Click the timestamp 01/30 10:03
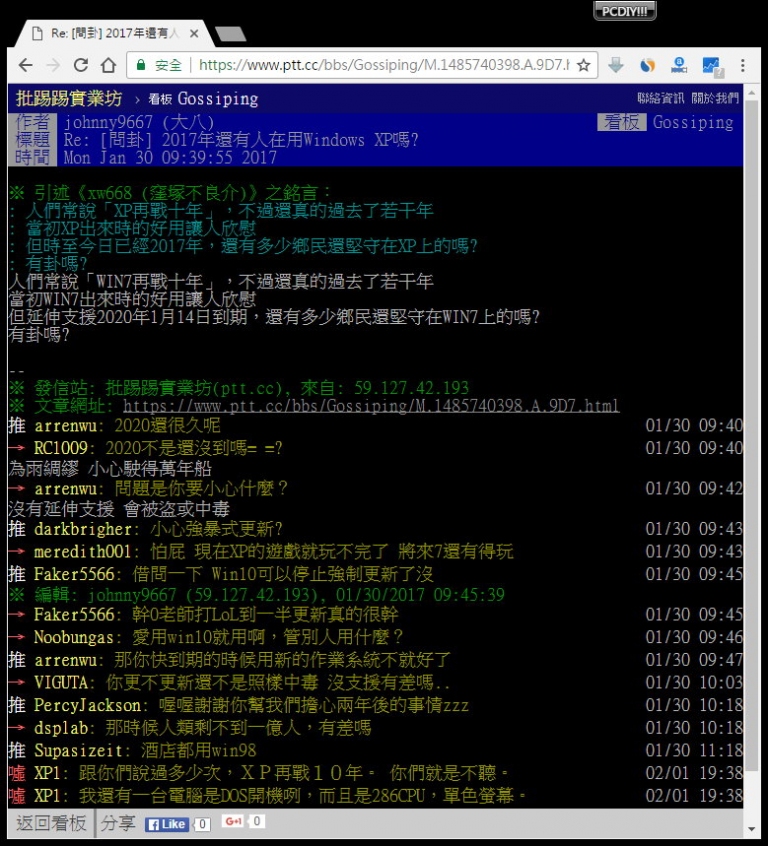 pyautogui.click(x=694, y=683)
